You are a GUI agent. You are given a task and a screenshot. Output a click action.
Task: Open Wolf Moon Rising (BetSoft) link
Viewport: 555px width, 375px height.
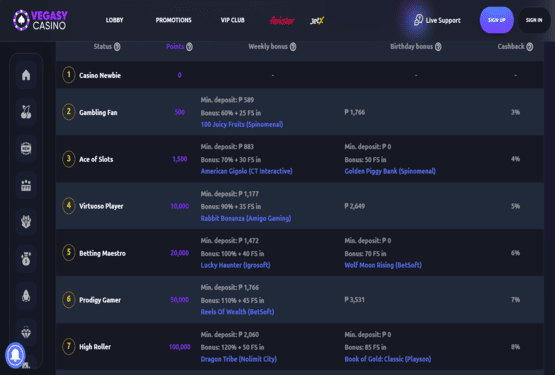383,265
